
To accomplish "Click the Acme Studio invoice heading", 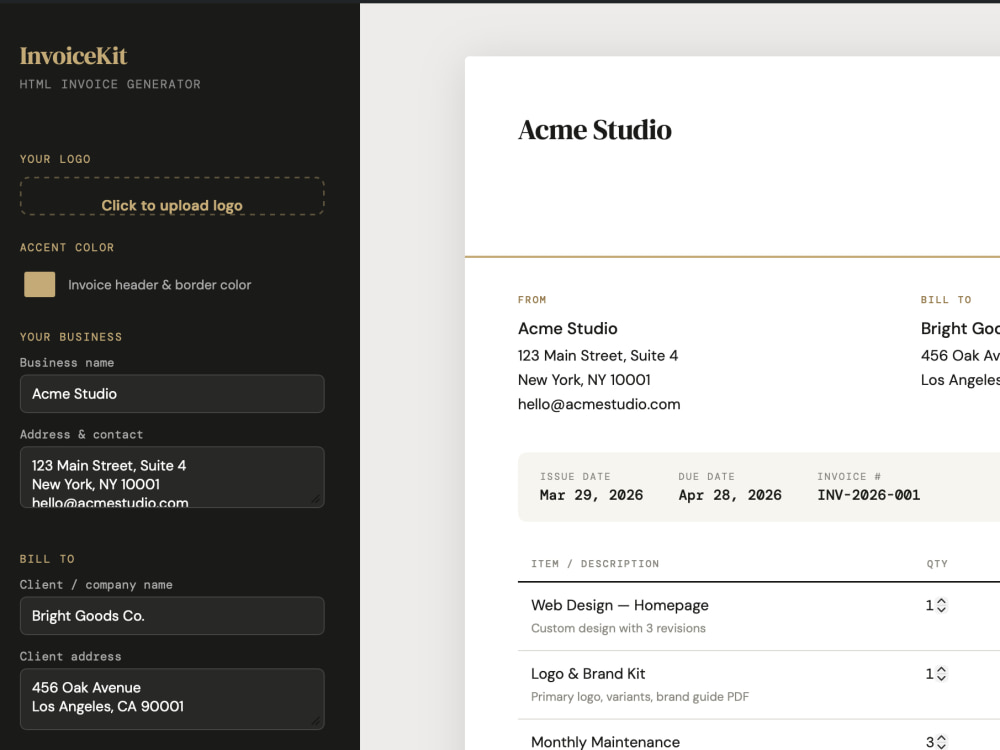I will tap(594, 130).
